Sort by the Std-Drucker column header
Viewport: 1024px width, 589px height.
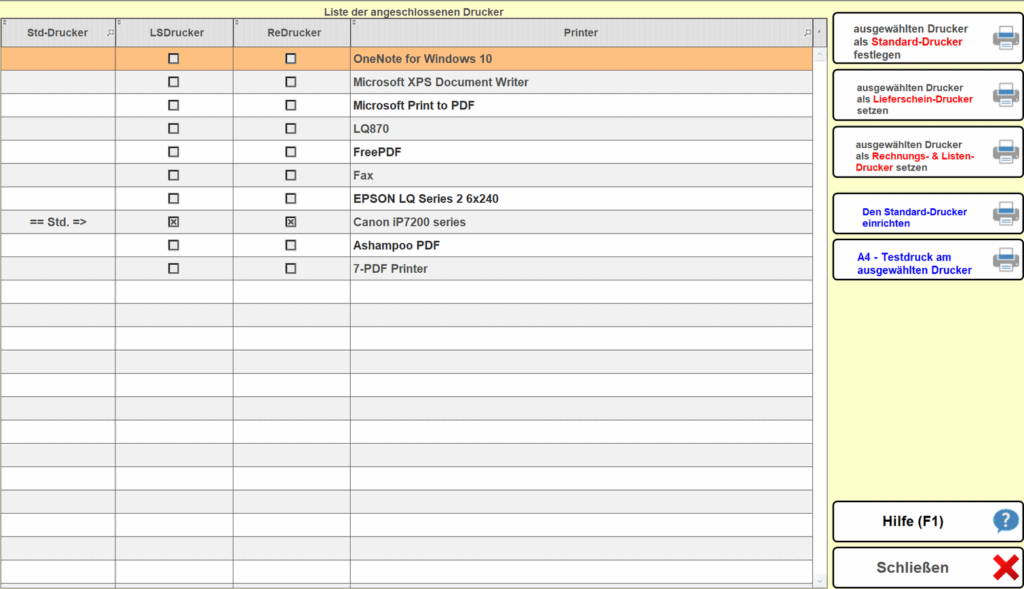click(57, 33)
